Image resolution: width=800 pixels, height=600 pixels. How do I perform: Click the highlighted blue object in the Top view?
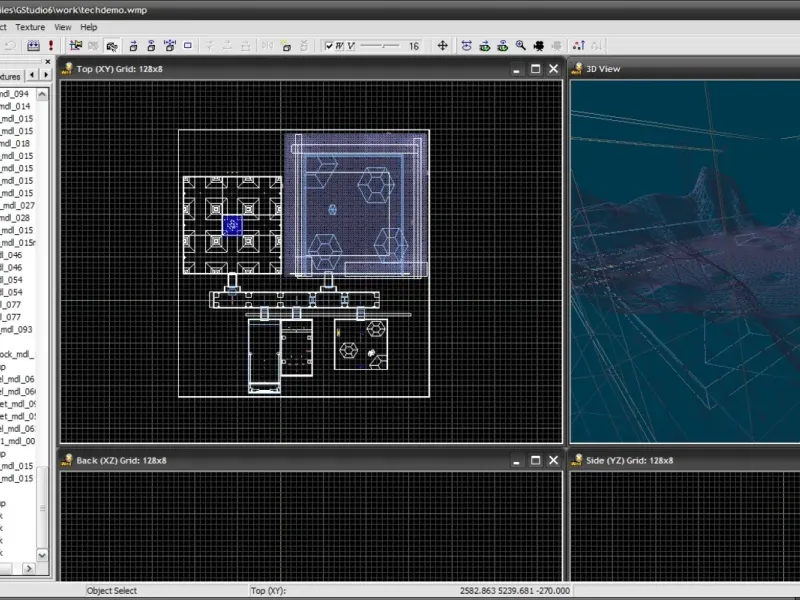coord(233,225)
